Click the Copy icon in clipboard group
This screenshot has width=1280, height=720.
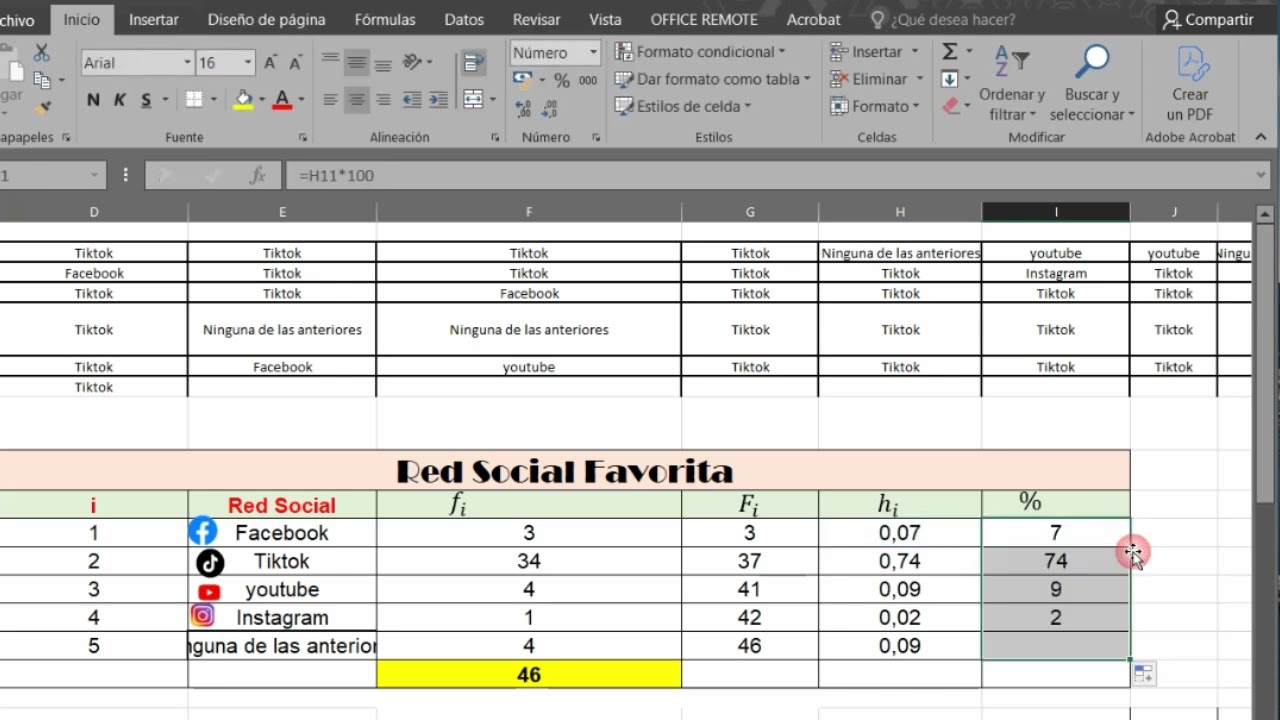point(42,79)
